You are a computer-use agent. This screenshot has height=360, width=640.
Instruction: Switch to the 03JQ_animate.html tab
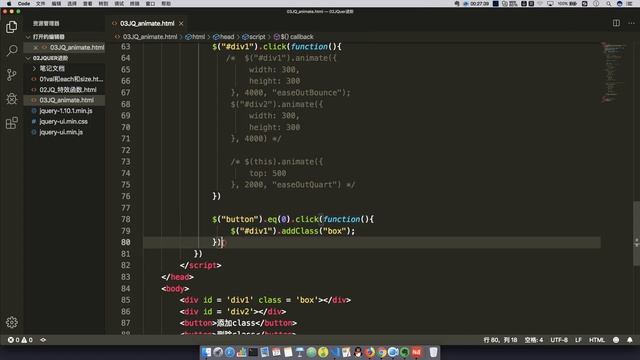pyautogui.click(x=147, y=24)
